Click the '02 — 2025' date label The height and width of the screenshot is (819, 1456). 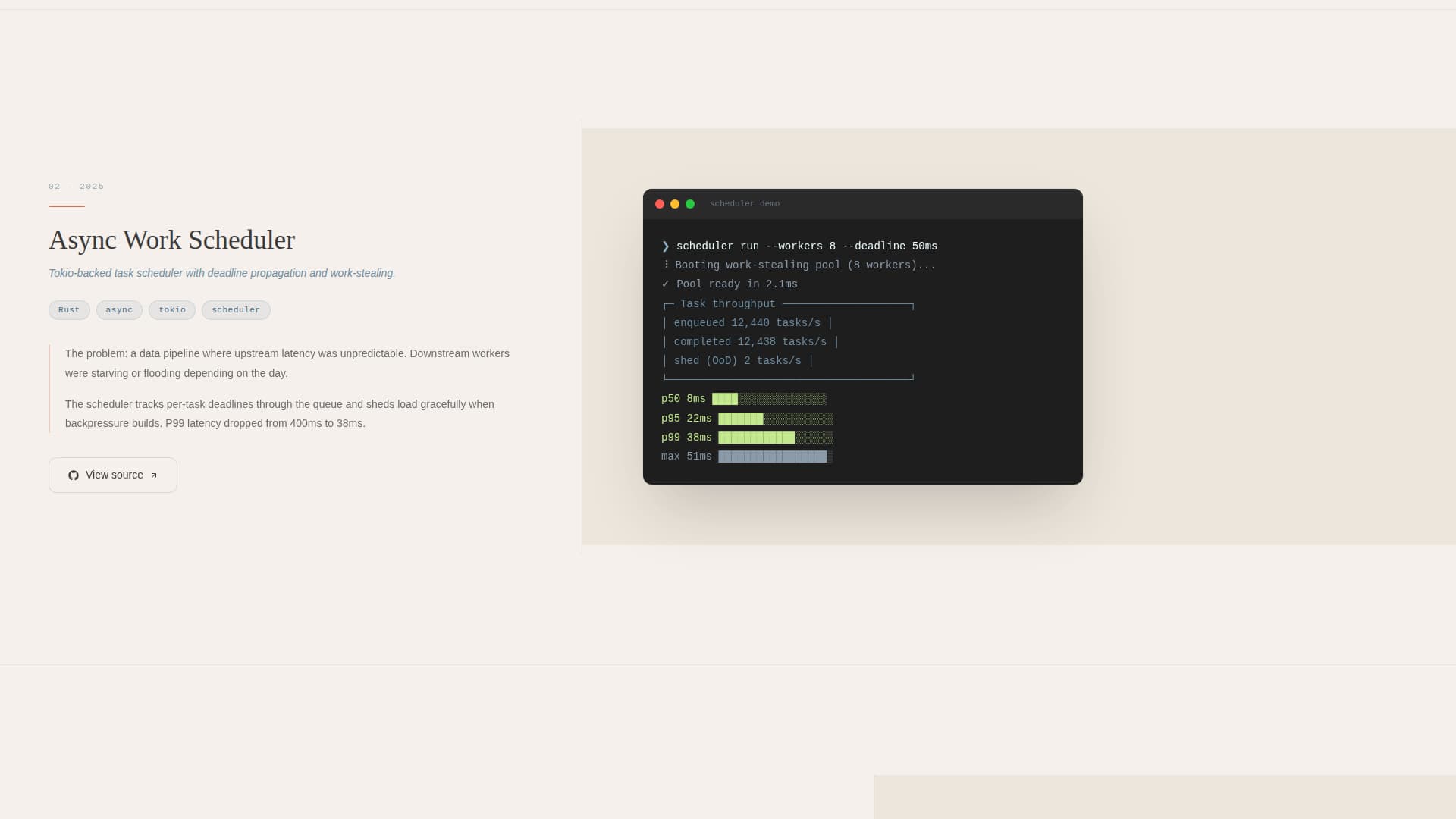coord(76,186)
